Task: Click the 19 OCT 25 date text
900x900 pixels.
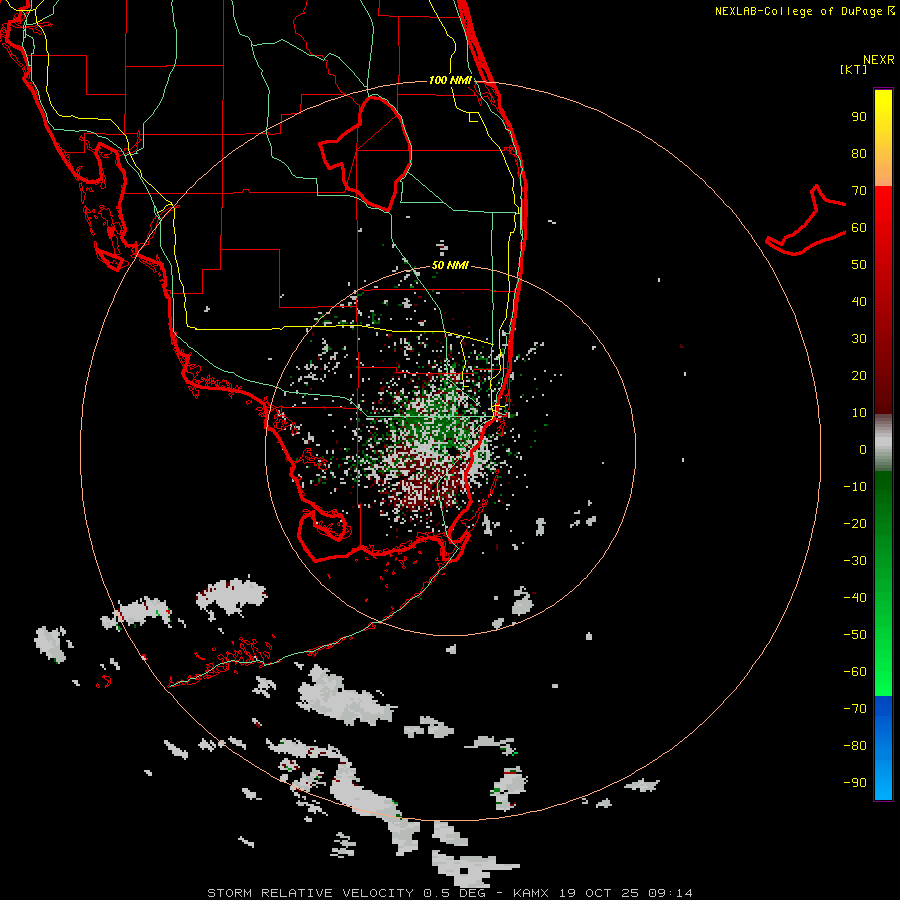Action: (598, 893)
